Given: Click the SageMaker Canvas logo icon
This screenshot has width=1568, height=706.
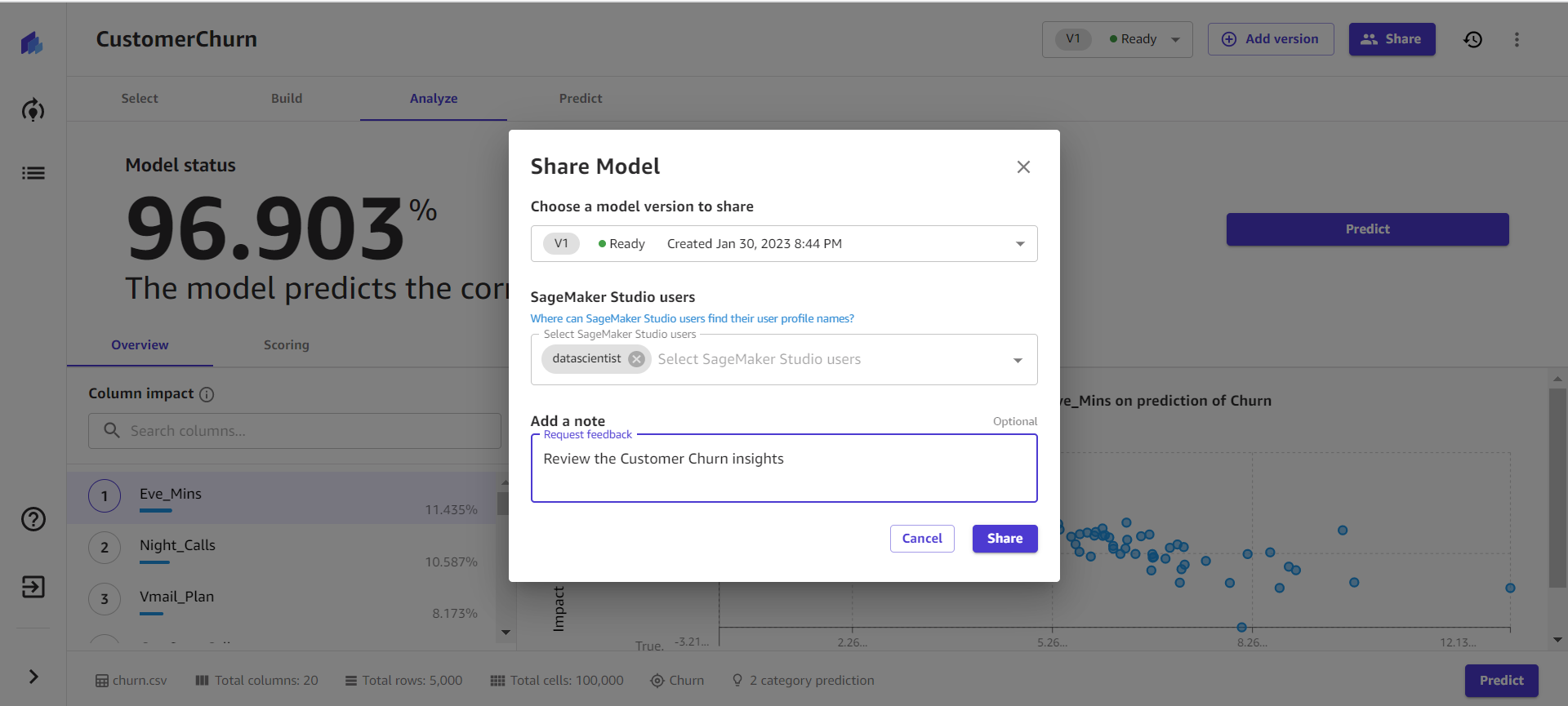Looking at the screenshot, I should (32, 42).
